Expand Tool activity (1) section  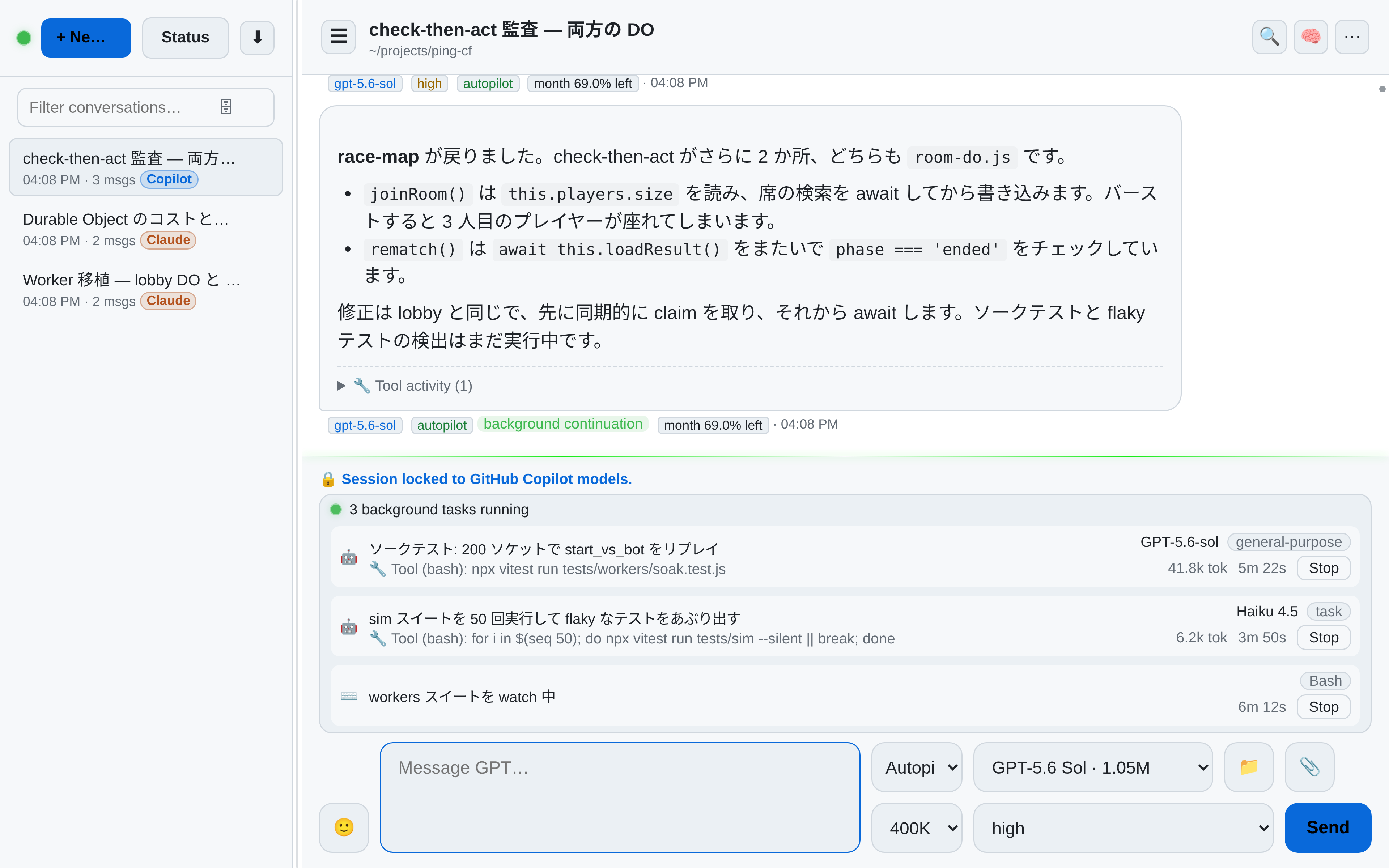[x=405, y=386]
